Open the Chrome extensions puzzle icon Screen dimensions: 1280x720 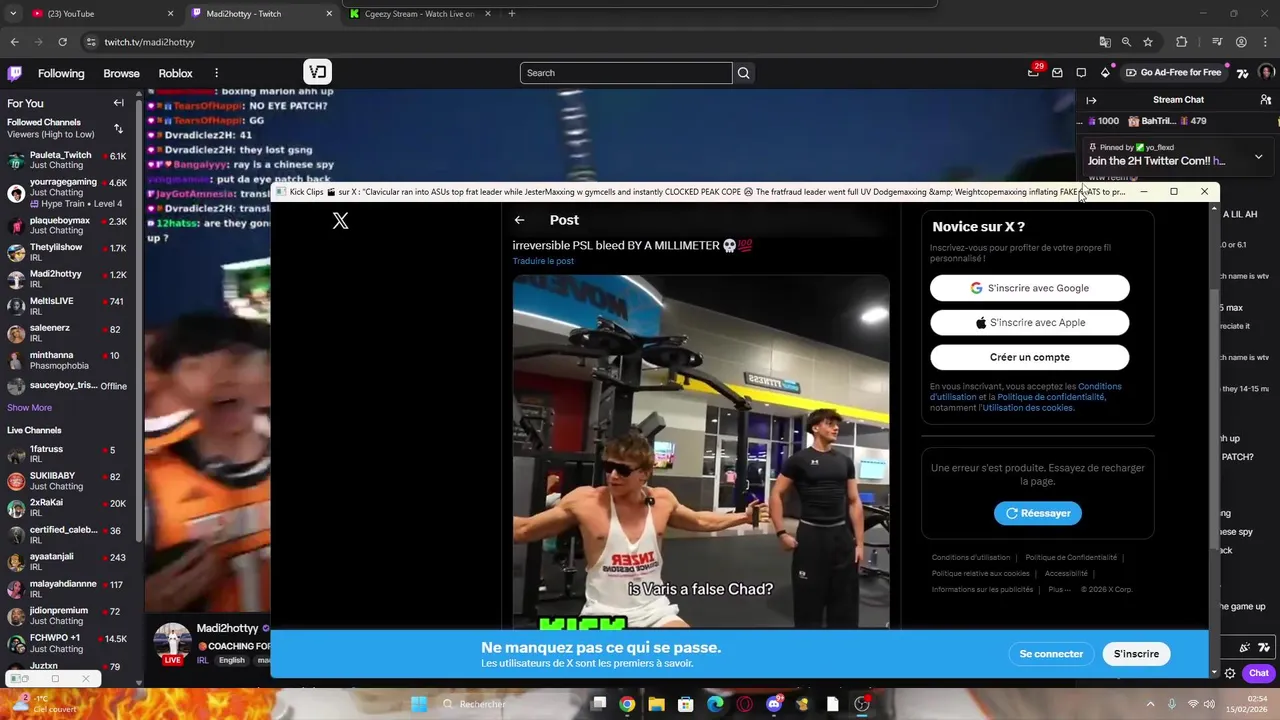1181,42
